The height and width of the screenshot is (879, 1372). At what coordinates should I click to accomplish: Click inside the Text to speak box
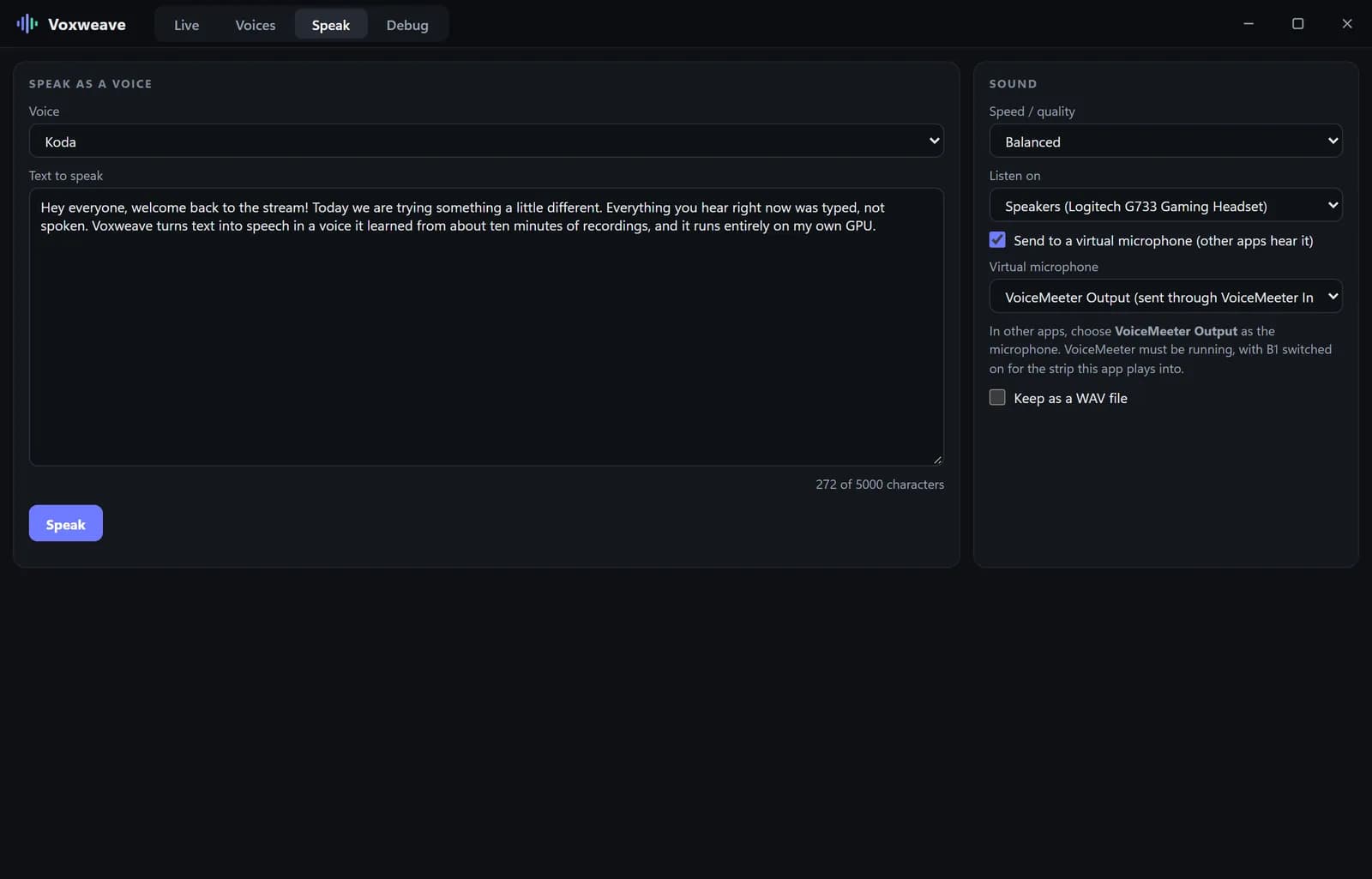click(x=486, y=327)
